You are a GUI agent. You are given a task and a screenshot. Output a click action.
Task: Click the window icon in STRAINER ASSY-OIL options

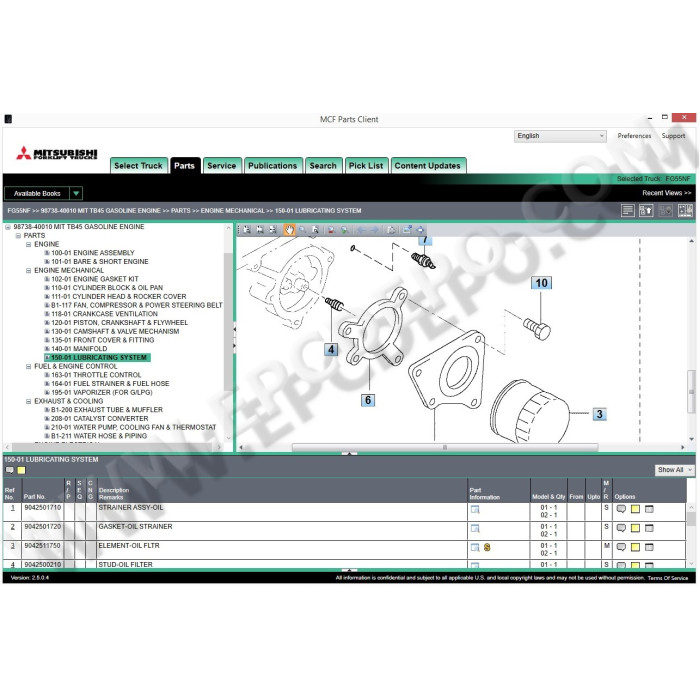pos(649,509)
